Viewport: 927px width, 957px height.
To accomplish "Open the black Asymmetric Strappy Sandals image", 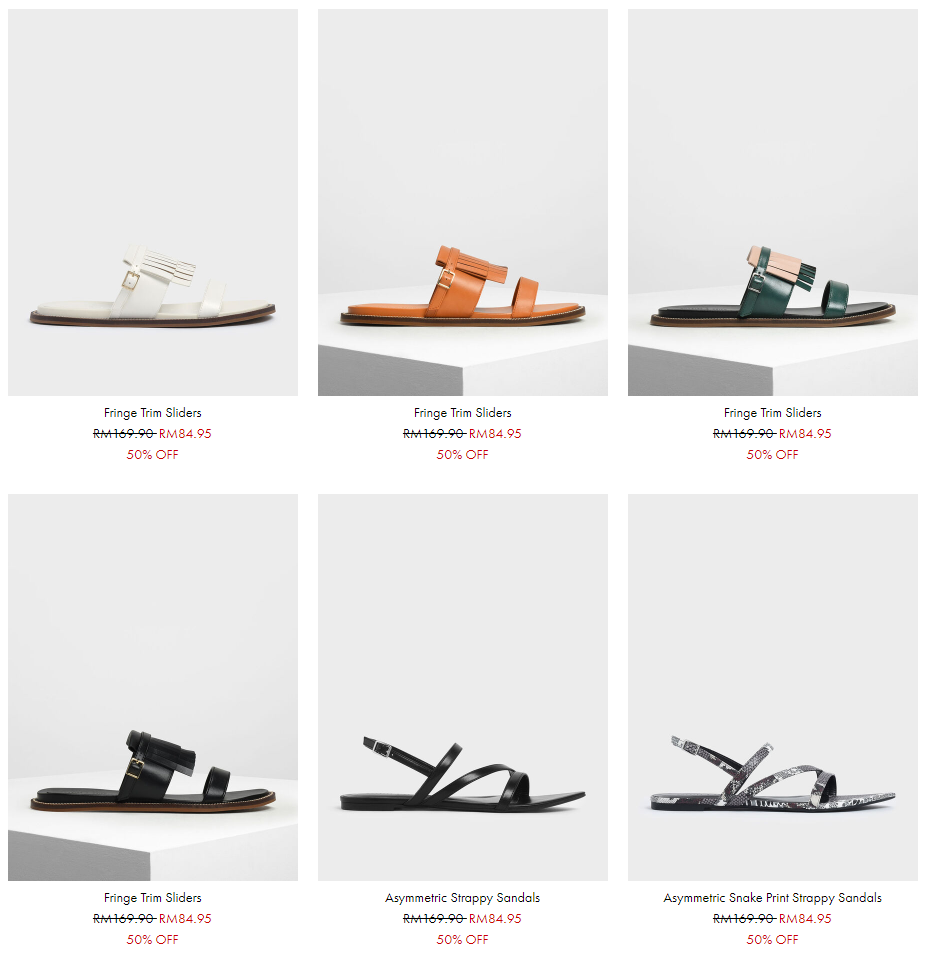I will coord(463,687).
